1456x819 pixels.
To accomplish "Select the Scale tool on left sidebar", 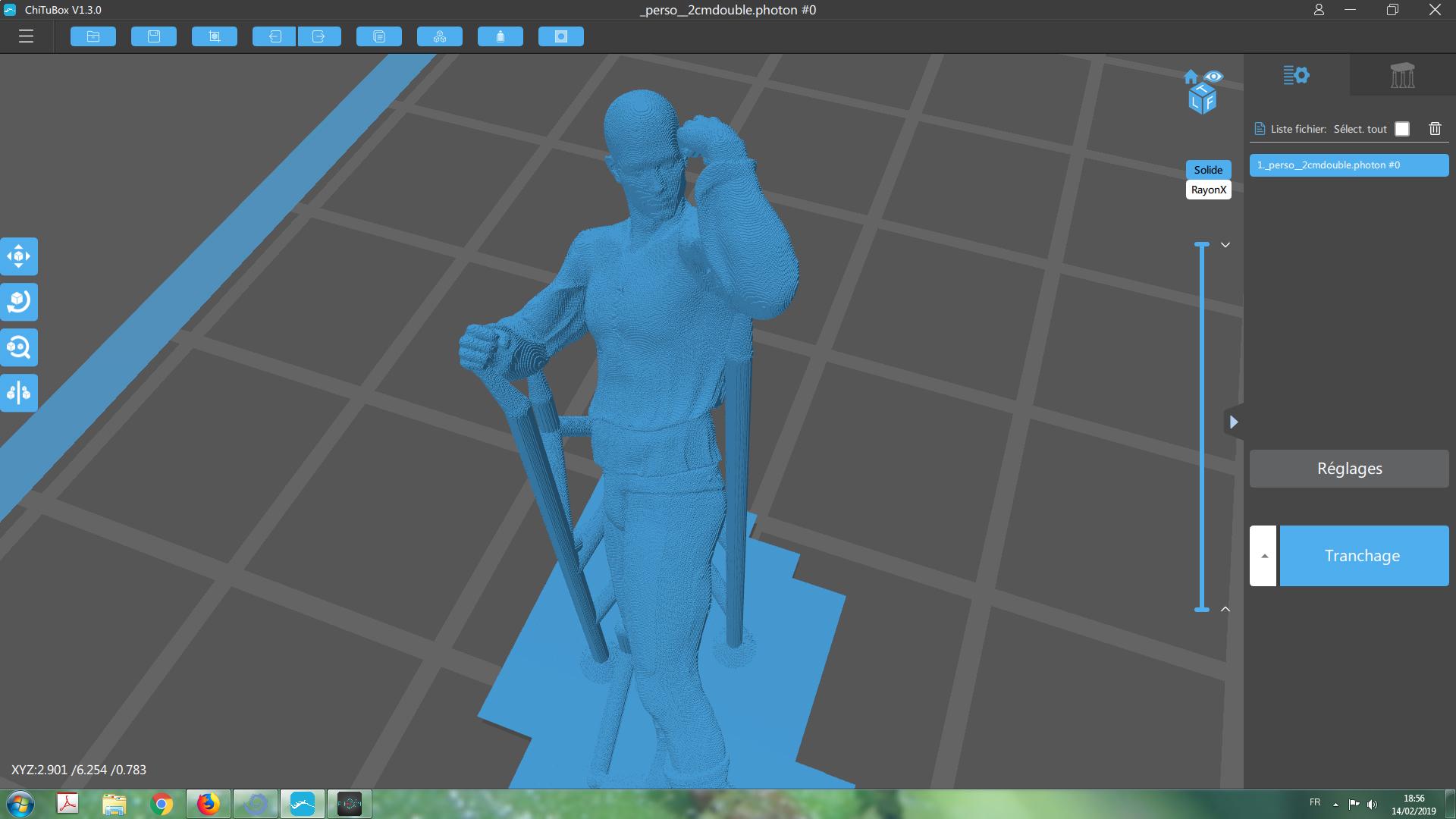I will click(19, 347).
